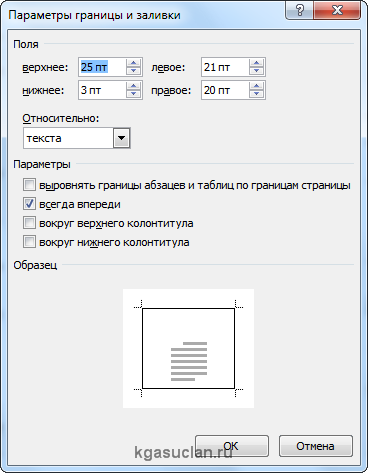
Task: Enable вокруг верхнего колонтитула checkbox
Action: pyautogui.click(x=29, y=223)
